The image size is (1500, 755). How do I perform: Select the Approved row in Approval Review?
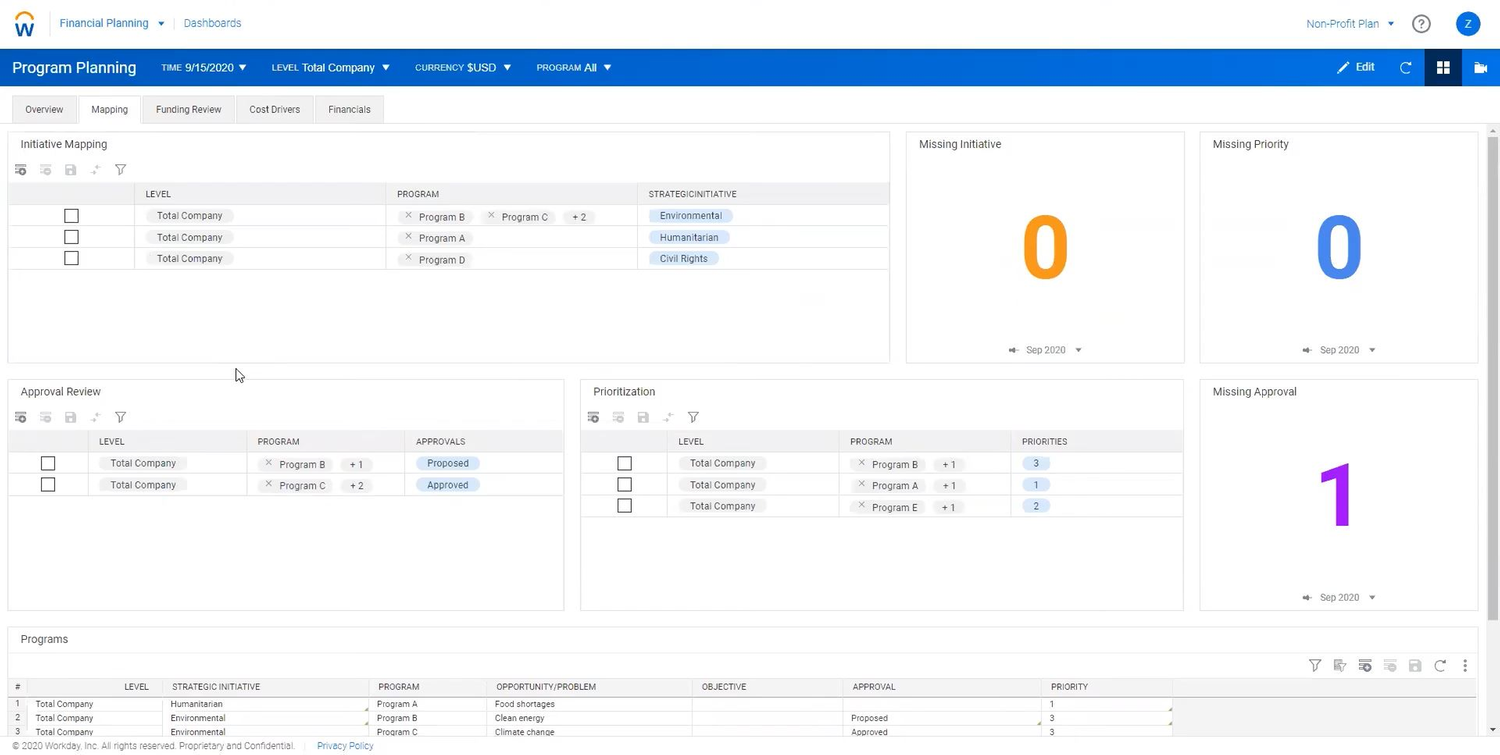point(48,484)
